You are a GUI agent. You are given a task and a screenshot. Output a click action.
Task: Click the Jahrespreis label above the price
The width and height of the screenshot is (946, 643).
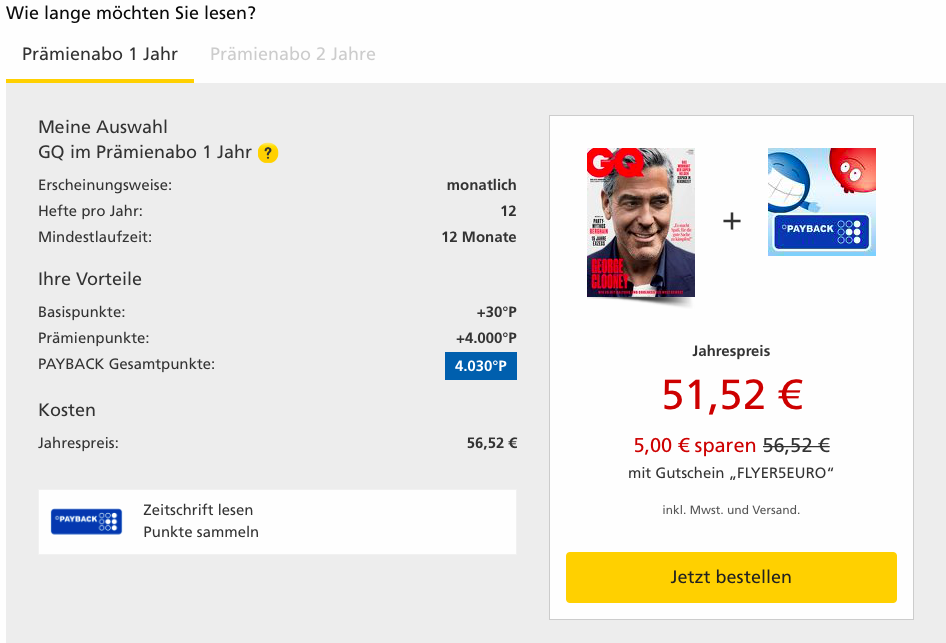coord(731,351)
